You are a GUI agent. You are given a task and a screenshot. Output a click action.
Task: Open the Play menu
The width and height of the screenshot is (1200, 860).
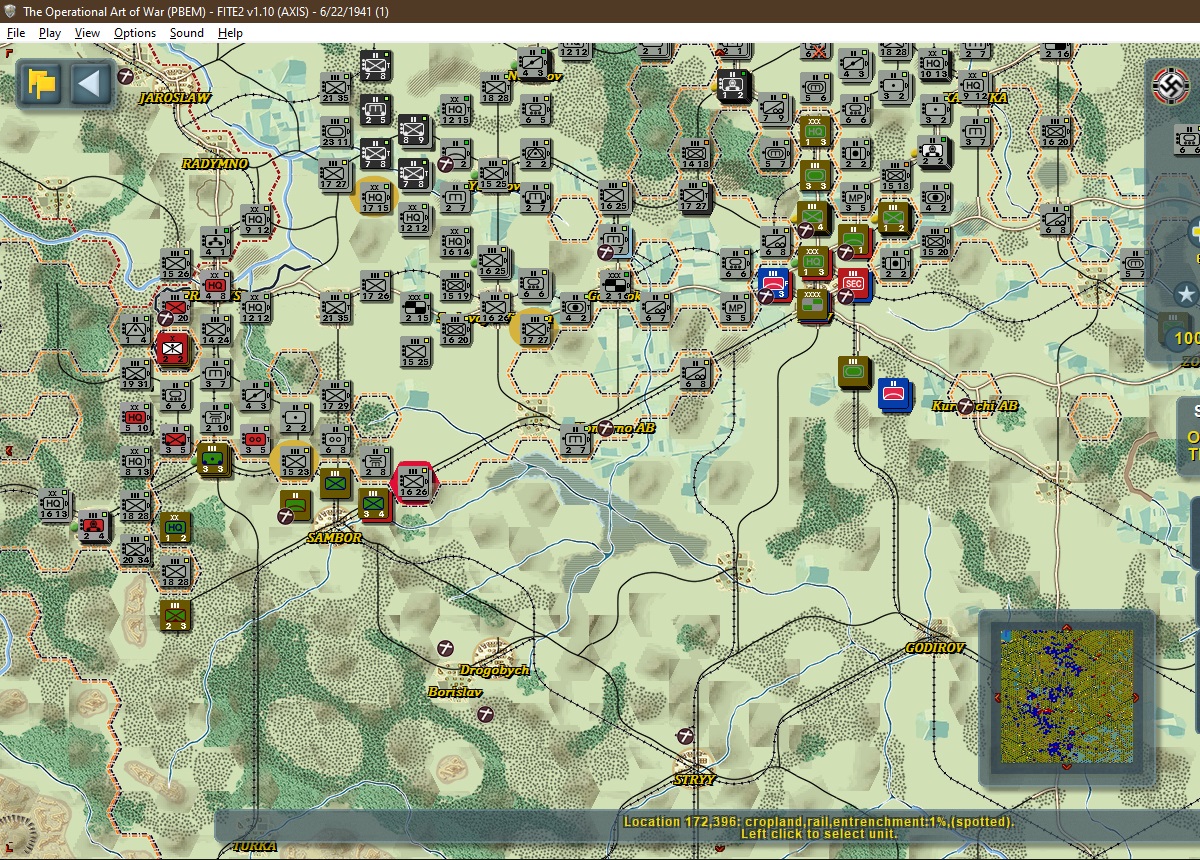click(50, 33)
